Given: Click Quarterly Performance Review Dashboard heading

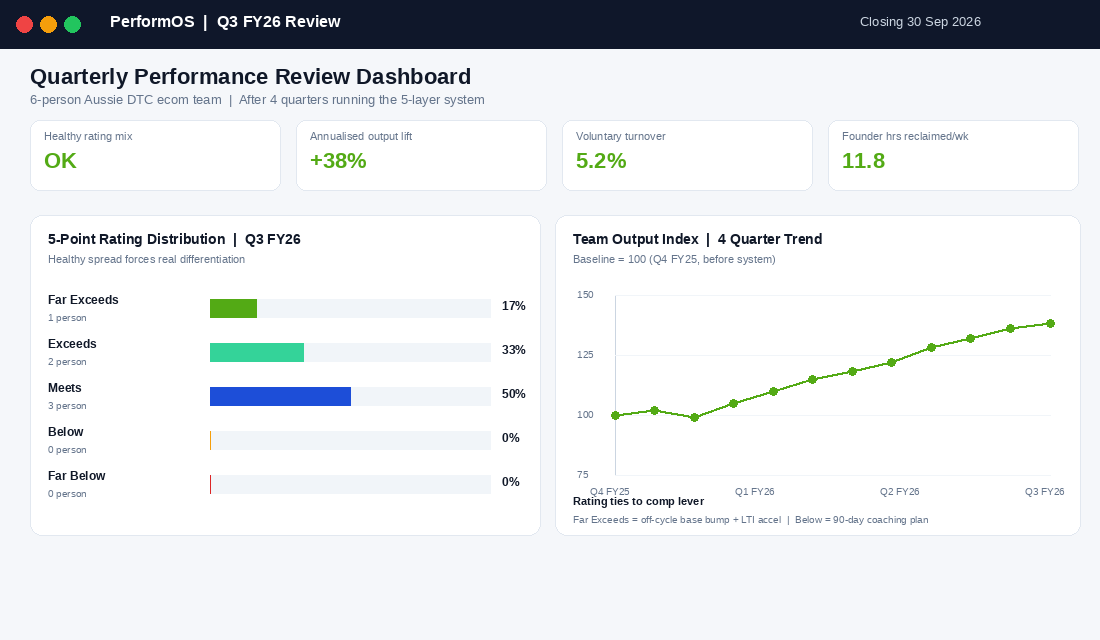Looking at the screenshot, I should (250, 76).
